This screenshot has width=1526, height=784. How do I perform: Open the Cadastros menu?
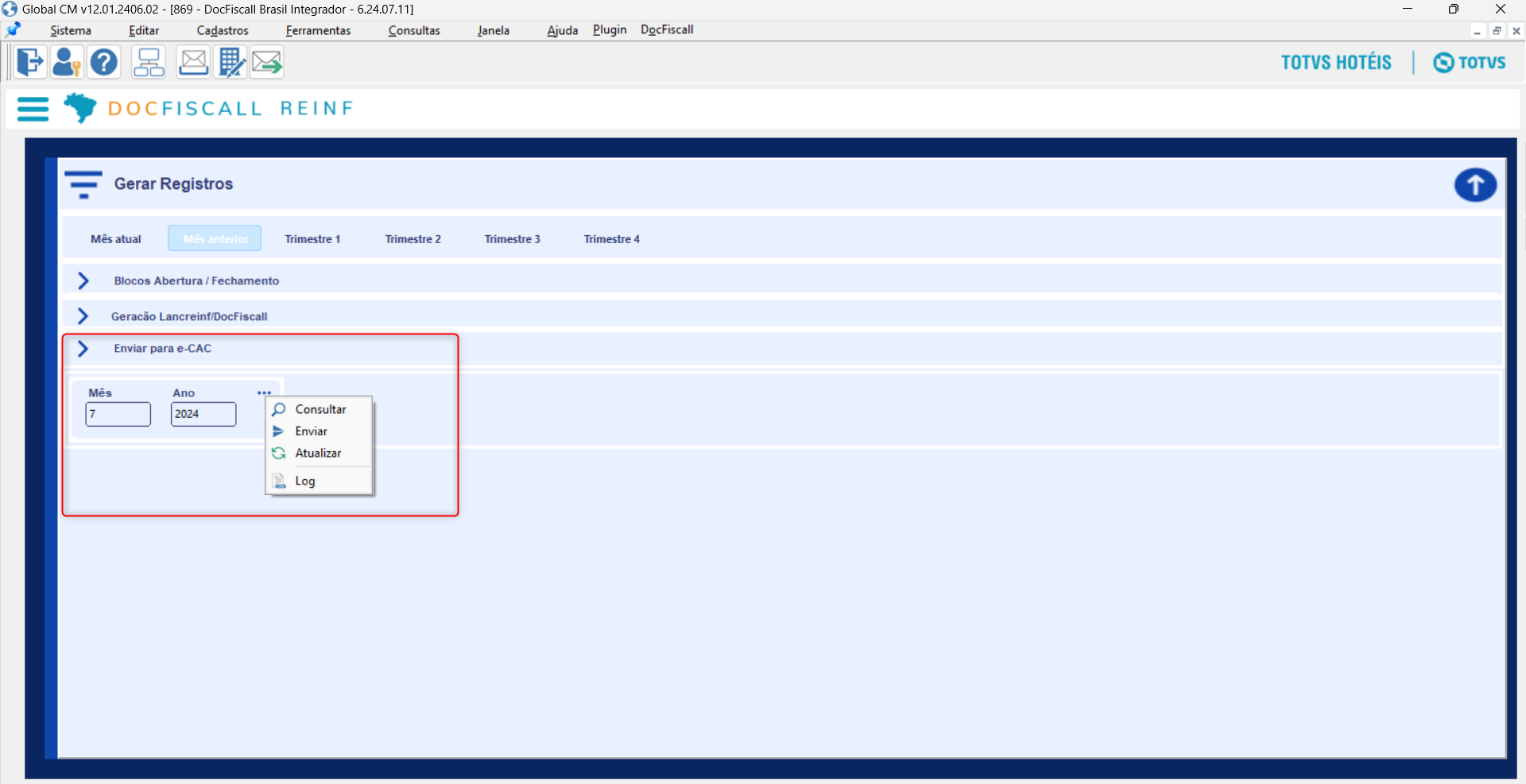pyautogui.click(x=223, y=30)
